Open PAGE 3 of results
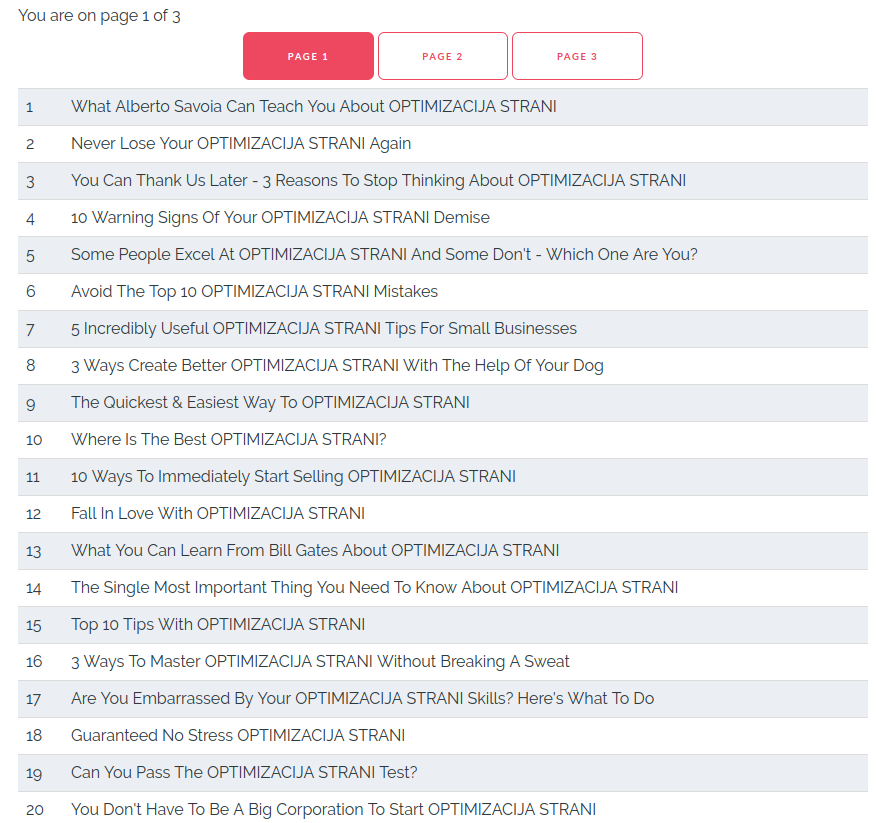878x823 pixels. tap(577, 56)
